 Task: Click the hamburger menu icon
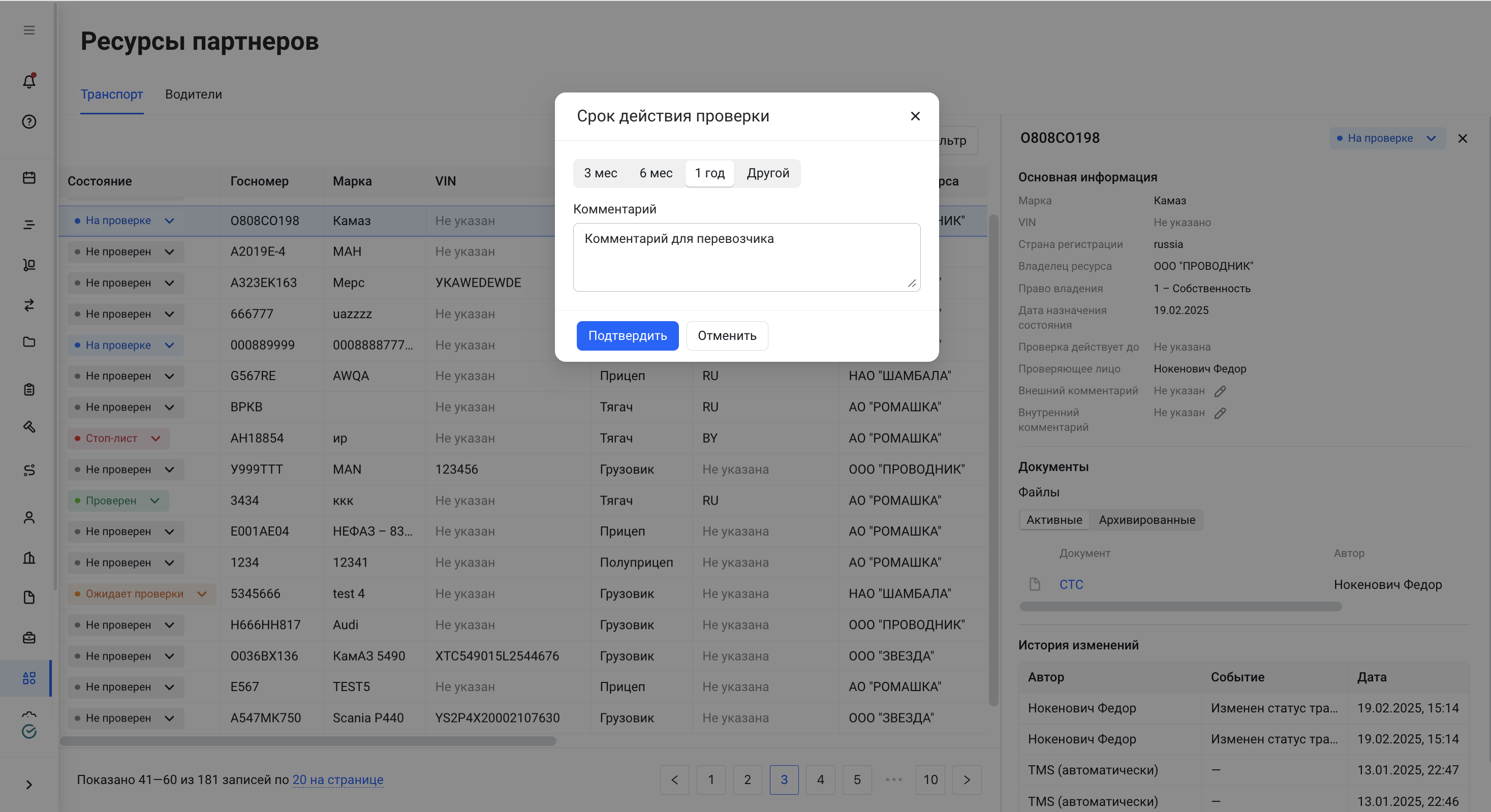click(29, 30)
